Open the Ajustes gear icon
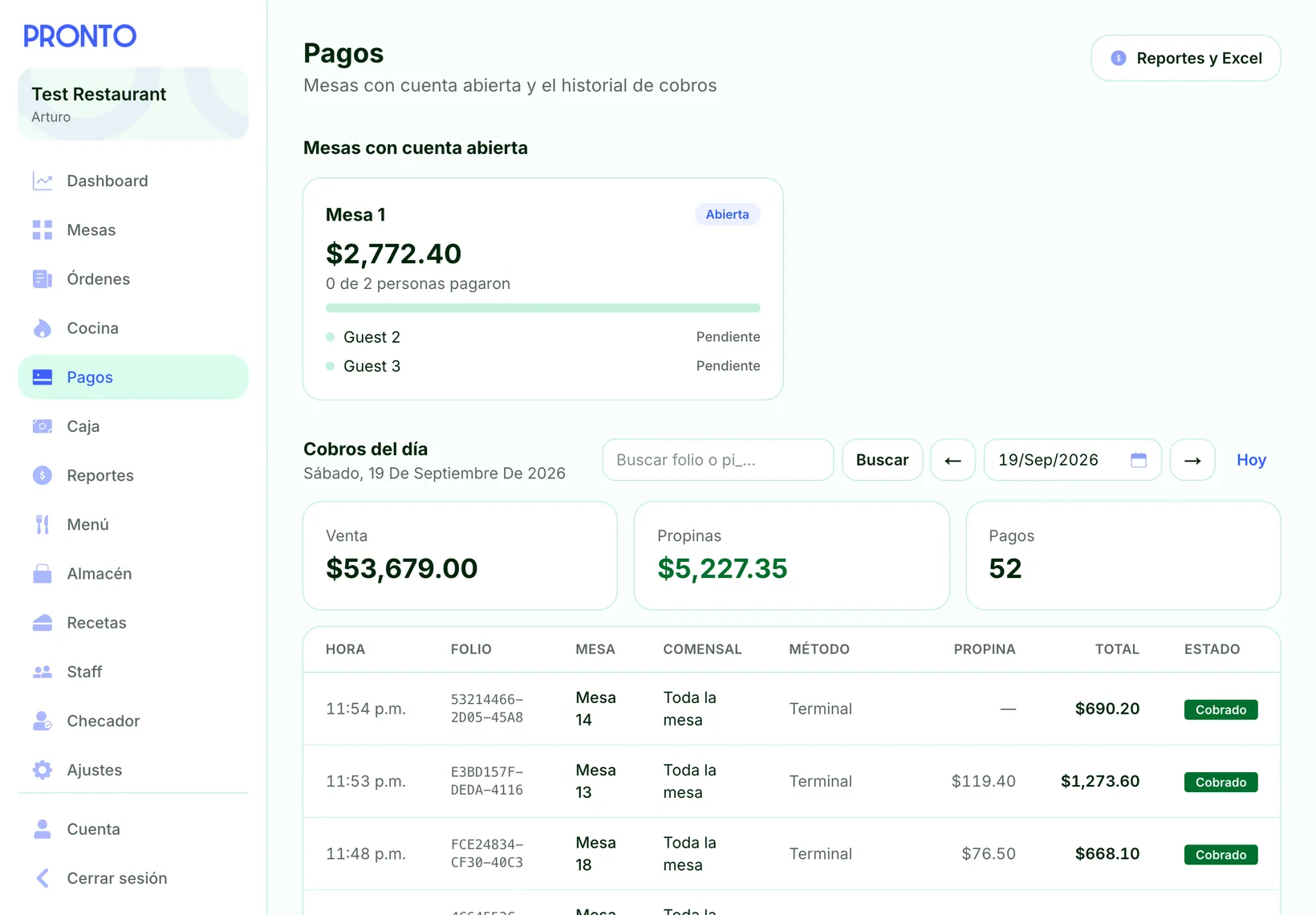The height and width of the screenshot is (915, 1316). coord(43,770)
